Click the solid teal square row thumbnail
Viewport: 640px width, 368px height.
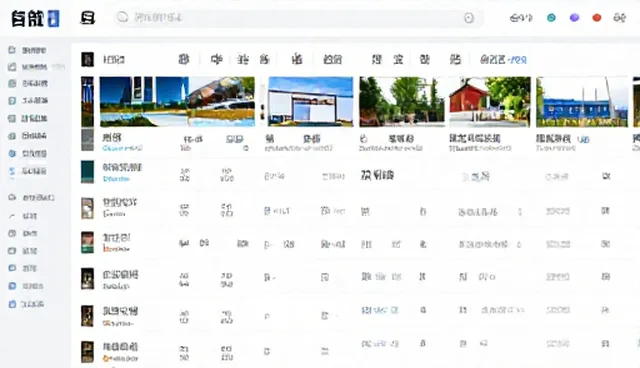point(87,172)
